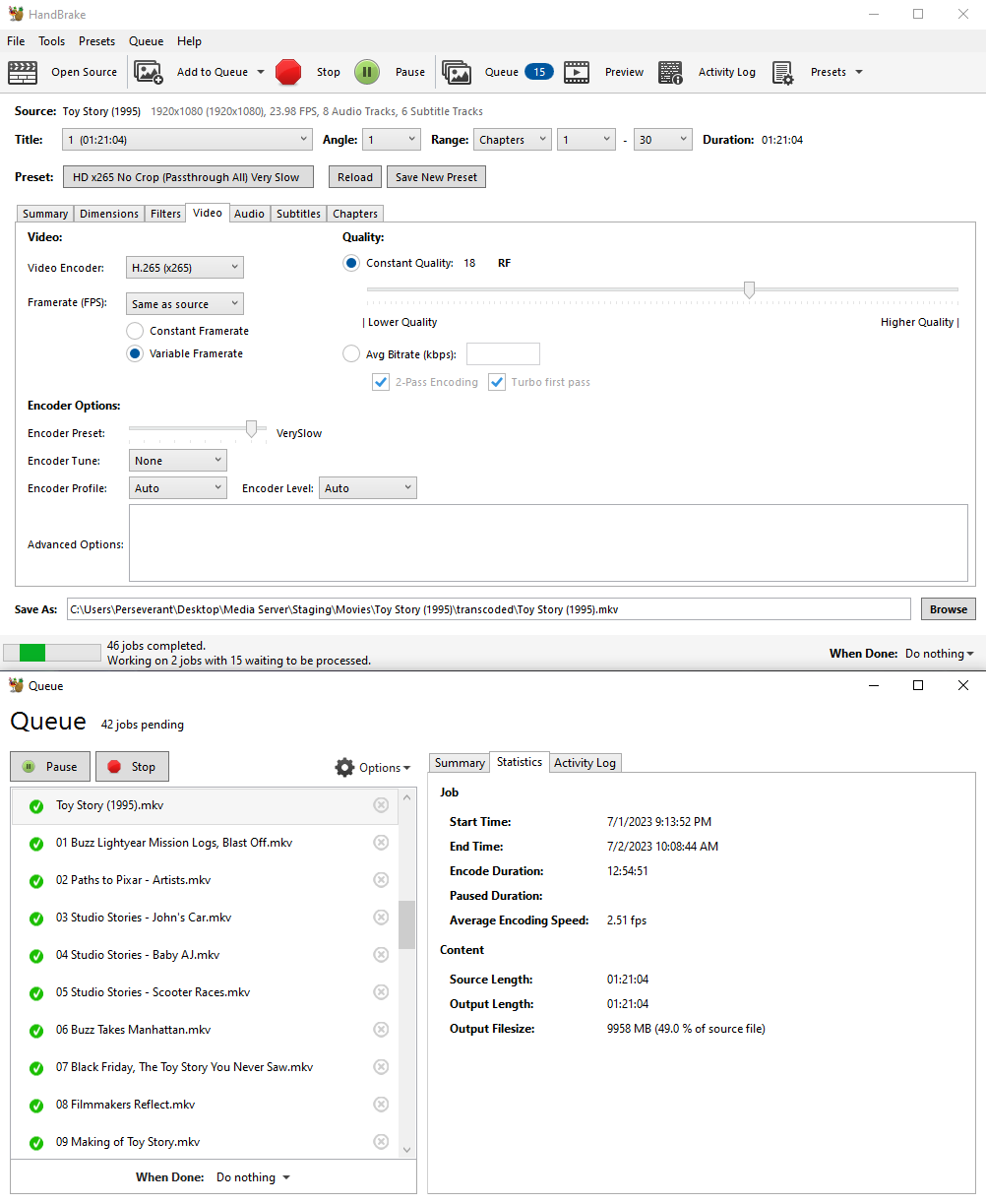Pause encoding with the green toolbar icon
This screenshot has height=1204, width=986.
pyautogui.click(x=367, y=72)
